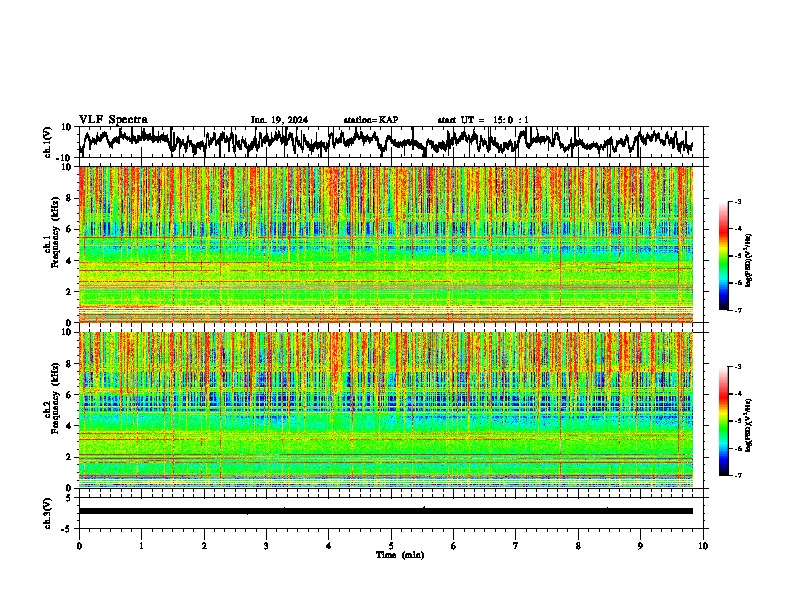Image resolution: width=792 pixels, height=612 pixels.
Task: Click the 'ch.1(V)' axis label
Action: (47, 142)
